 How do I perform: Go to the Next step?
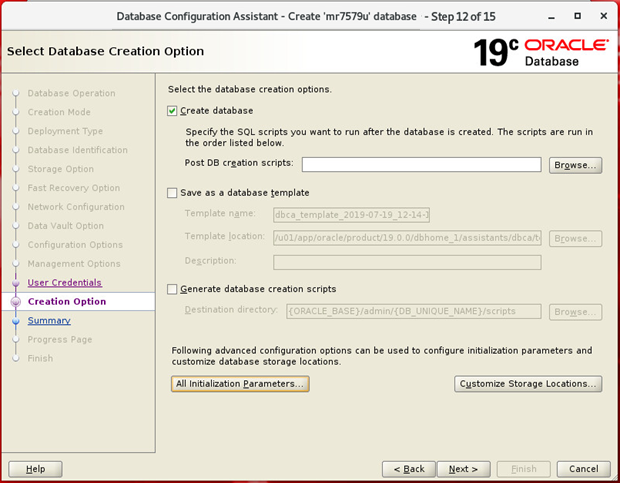463,469
